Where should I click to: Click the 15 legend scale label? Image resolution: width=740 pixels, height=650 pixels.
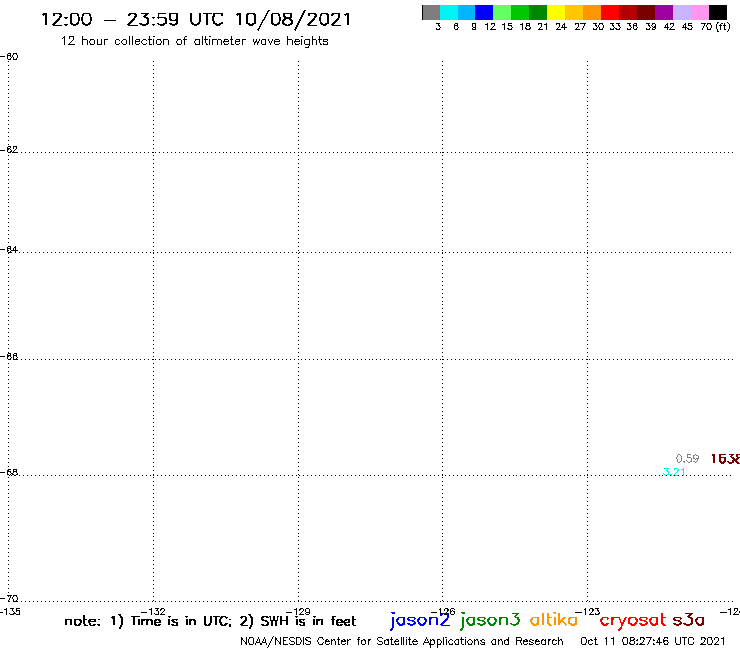[x=507, y=27]
